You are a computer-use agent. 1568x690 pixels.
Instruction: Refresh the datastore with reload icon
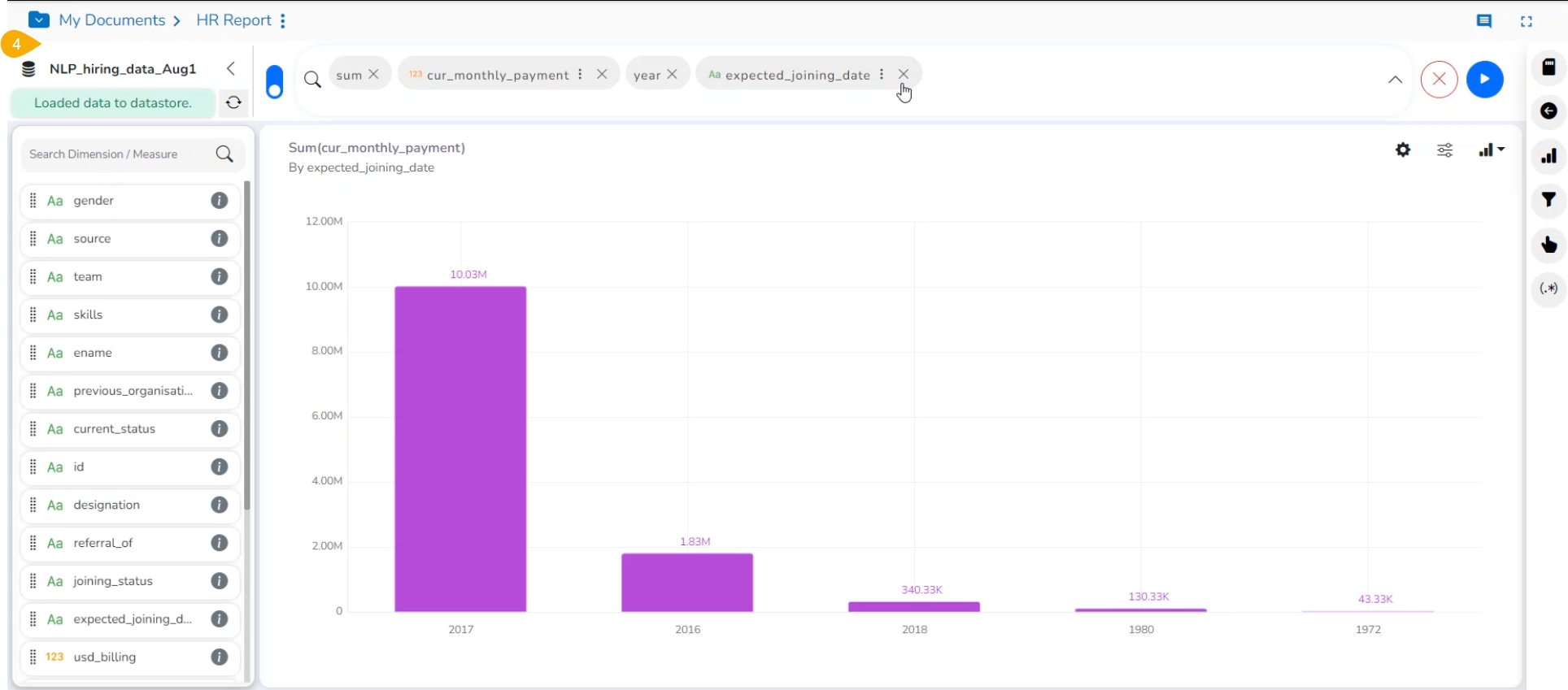pyautogui.click(x=233, y=103)
